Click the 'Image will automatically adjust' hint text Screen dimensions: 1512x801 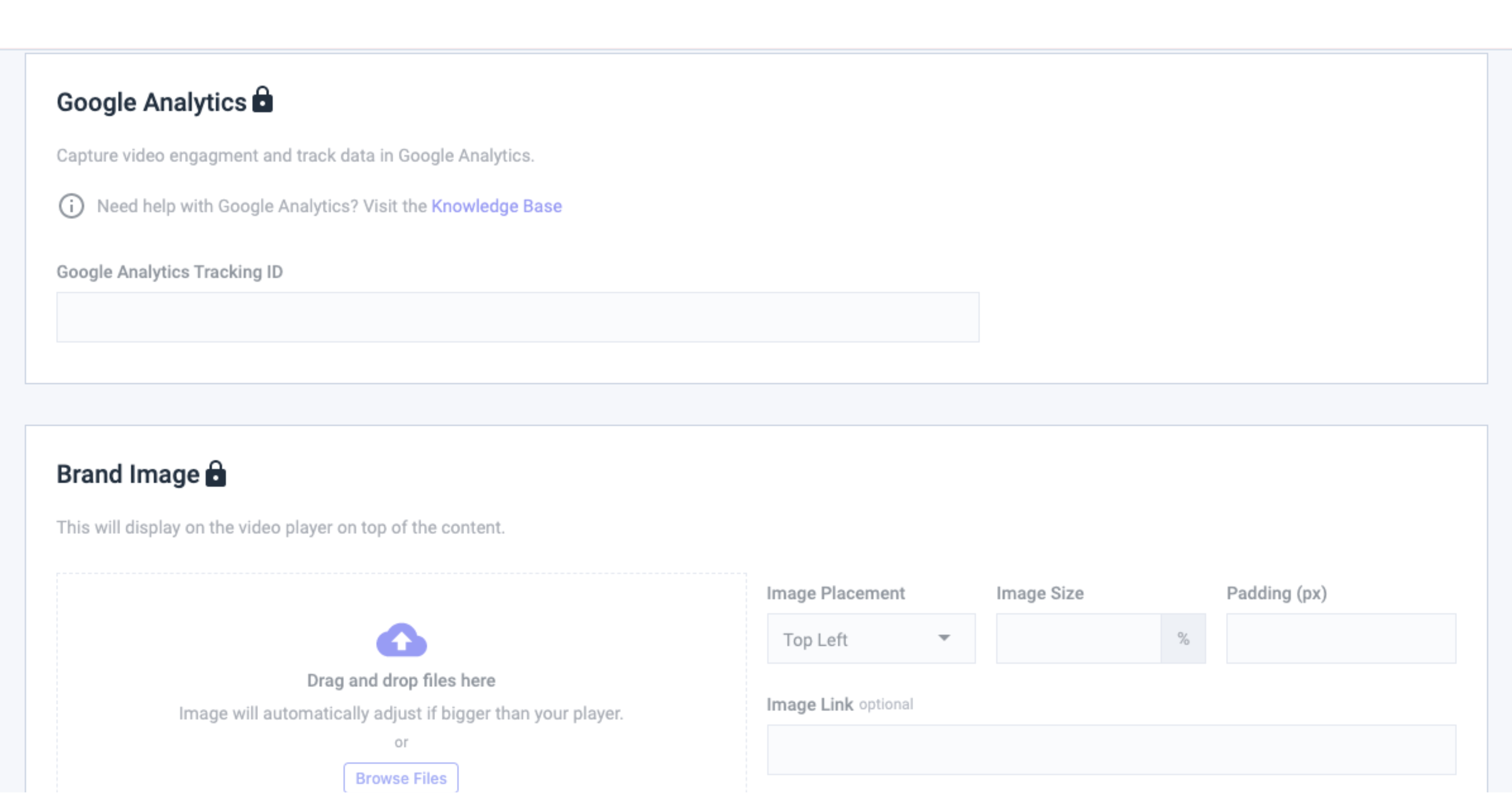point(401,714)
